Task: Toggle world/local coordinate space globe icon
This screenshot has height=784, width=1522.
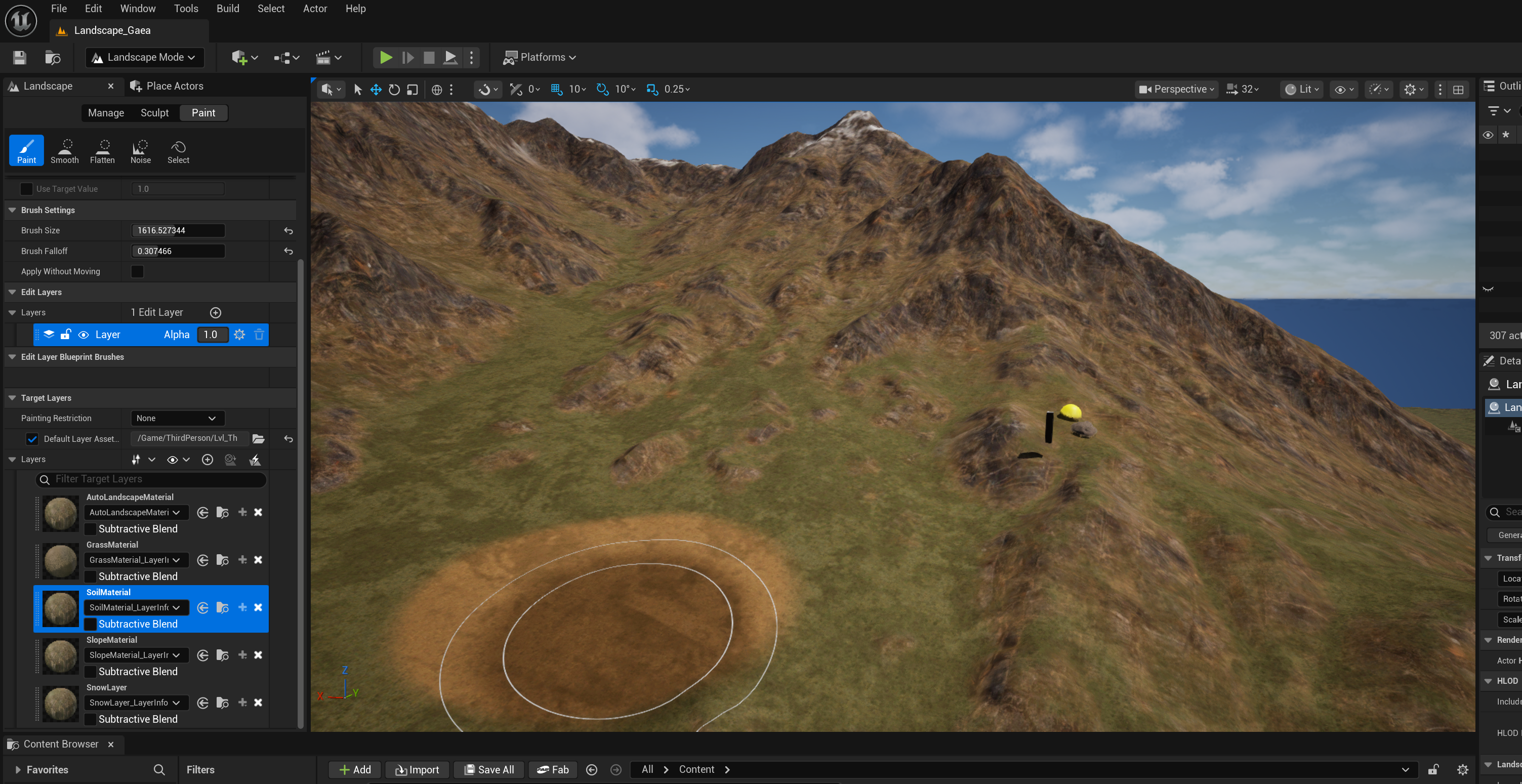Action: (x=437, y=89)
